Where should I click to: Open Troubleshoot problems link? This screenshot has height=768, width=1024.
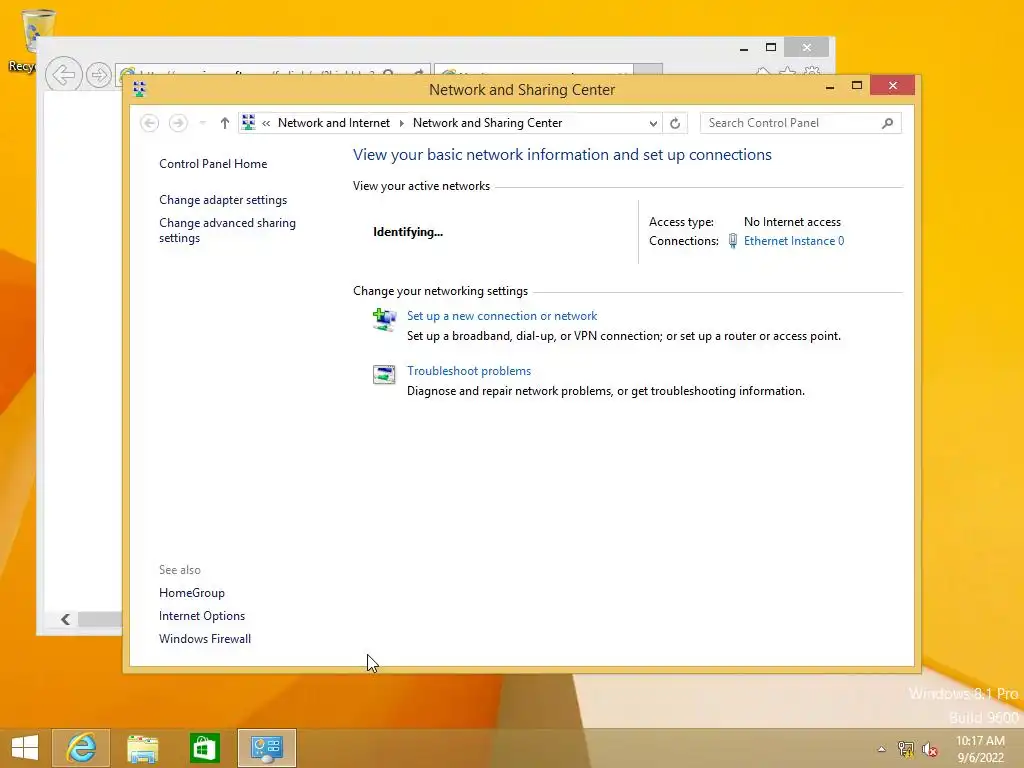(469, 371)
